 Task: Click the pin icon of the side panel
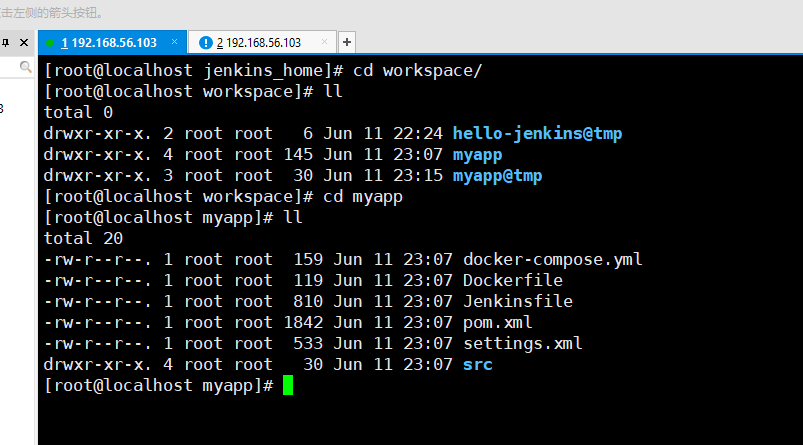tap(6, 43)
